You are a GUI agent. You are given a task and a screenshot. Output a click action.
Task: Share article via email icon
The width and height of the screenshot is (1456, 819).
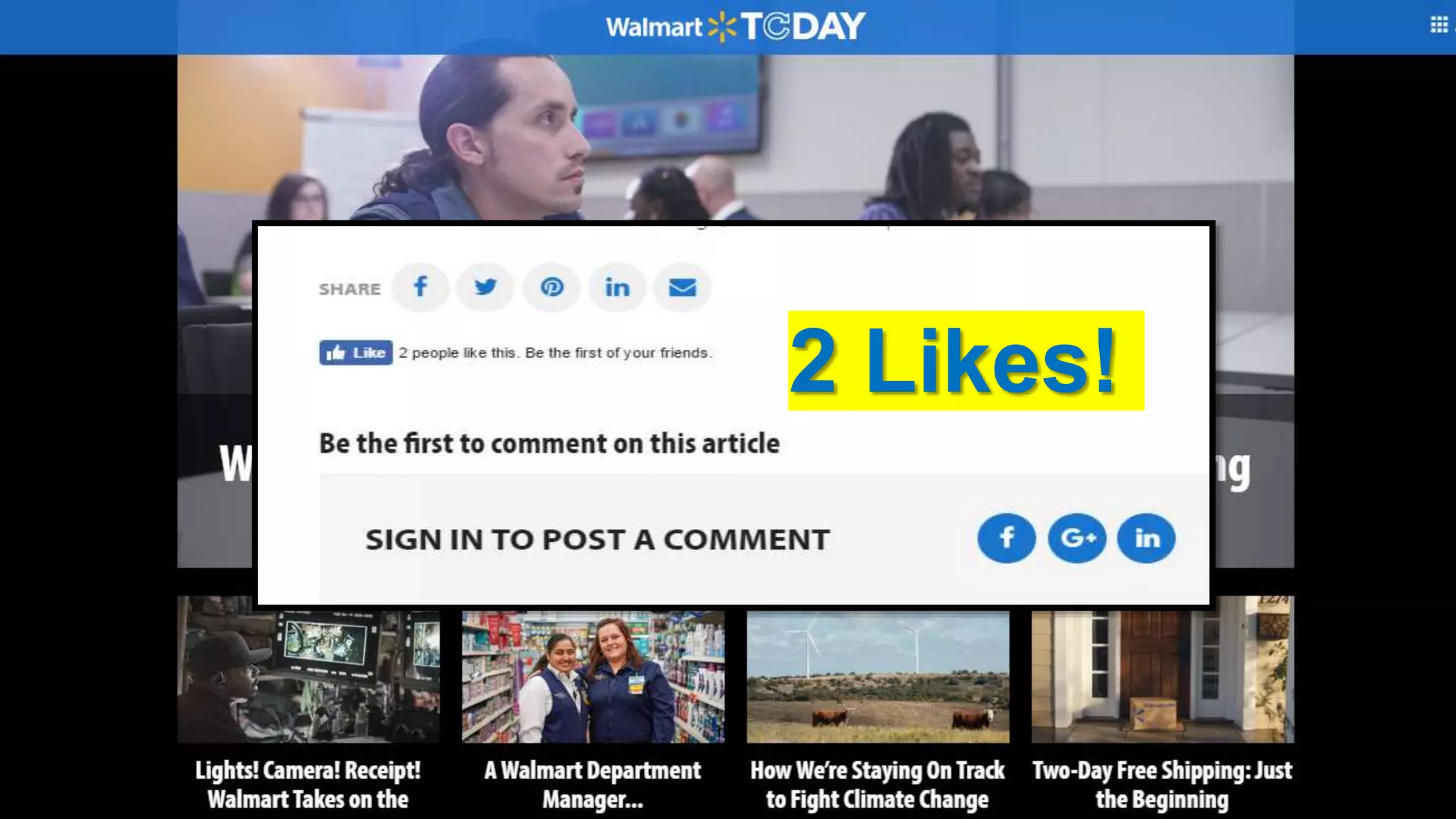point(682,287)
